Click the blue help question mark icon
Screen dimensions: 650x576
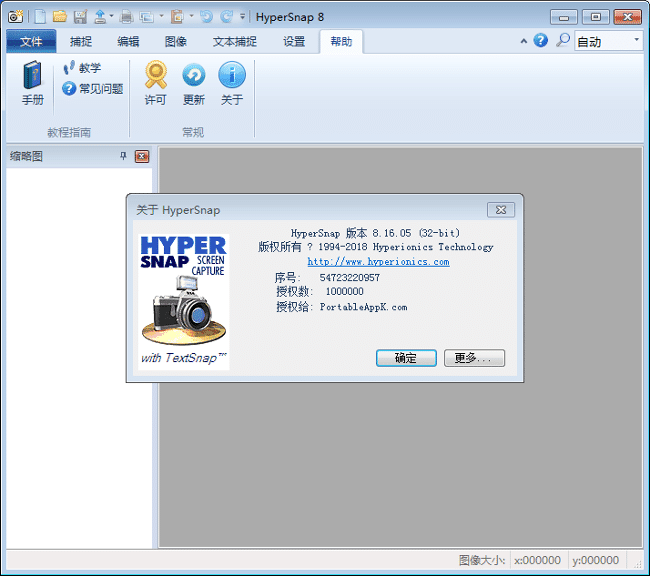(541, 41)
